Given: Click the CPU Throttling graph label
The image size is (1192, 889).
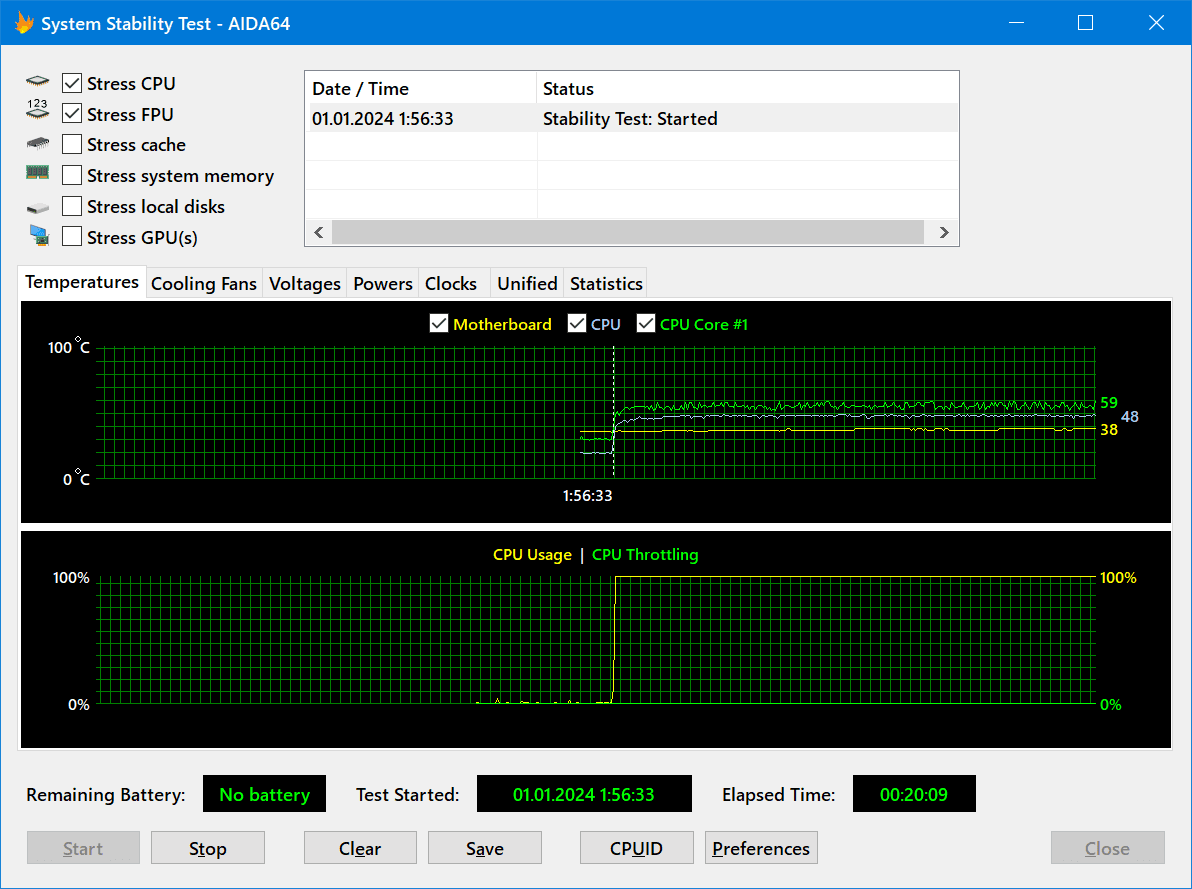Looking at the screenshot, I should point(645,554).
